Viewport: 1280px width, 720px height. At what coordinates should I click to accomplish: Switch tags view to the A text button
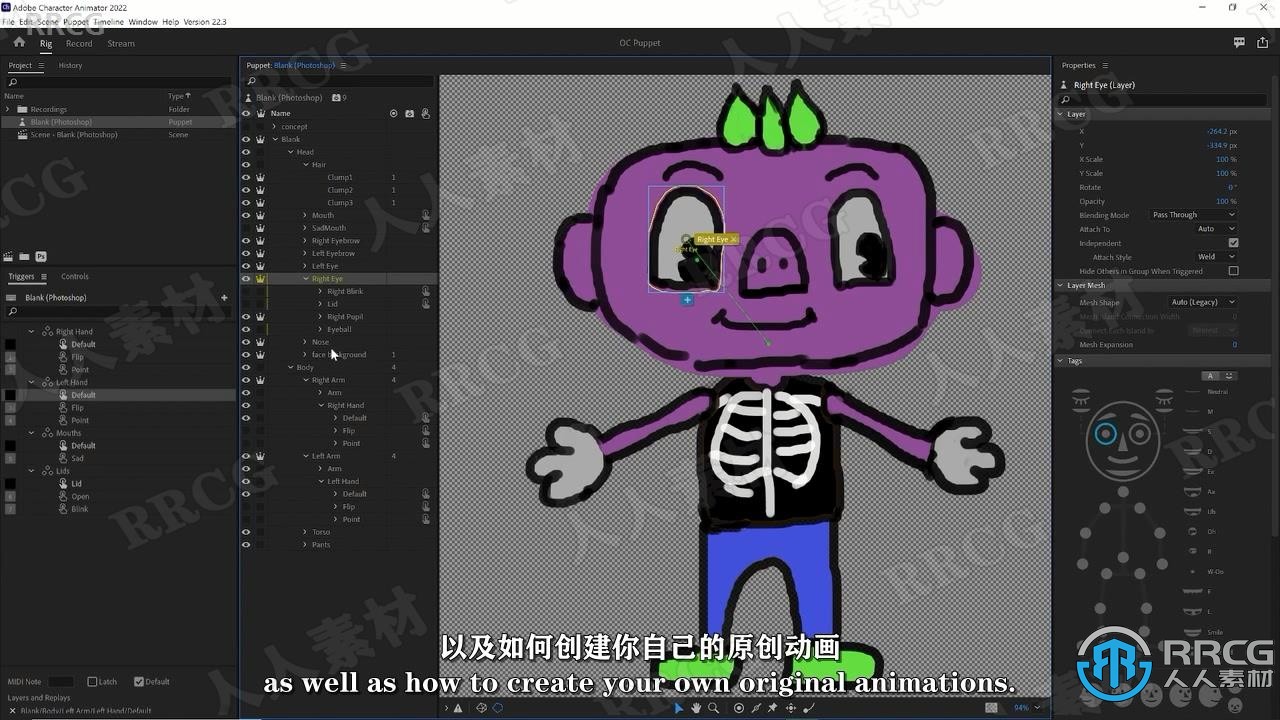click(x=1210, y=376)
